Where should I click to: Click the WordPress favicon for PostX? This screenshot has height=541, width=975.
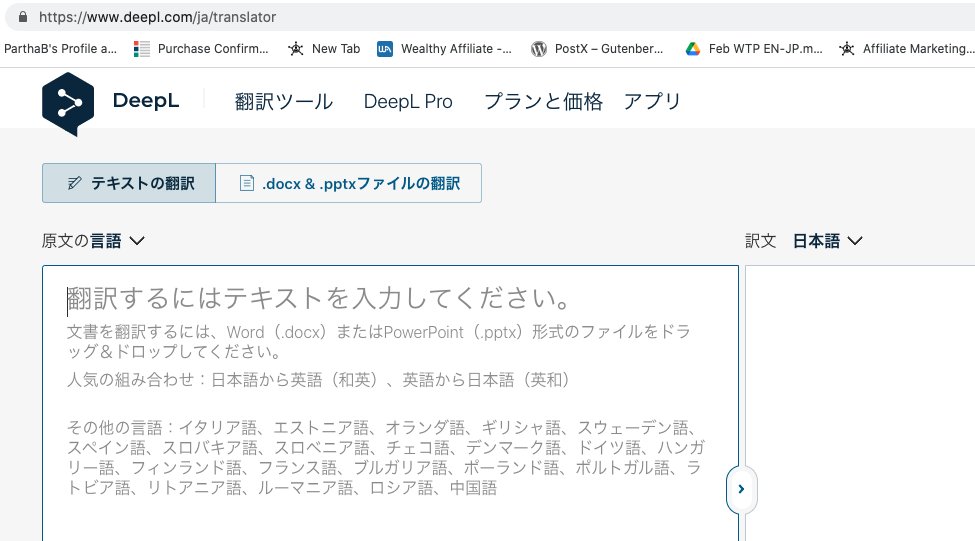click(538, 49)
